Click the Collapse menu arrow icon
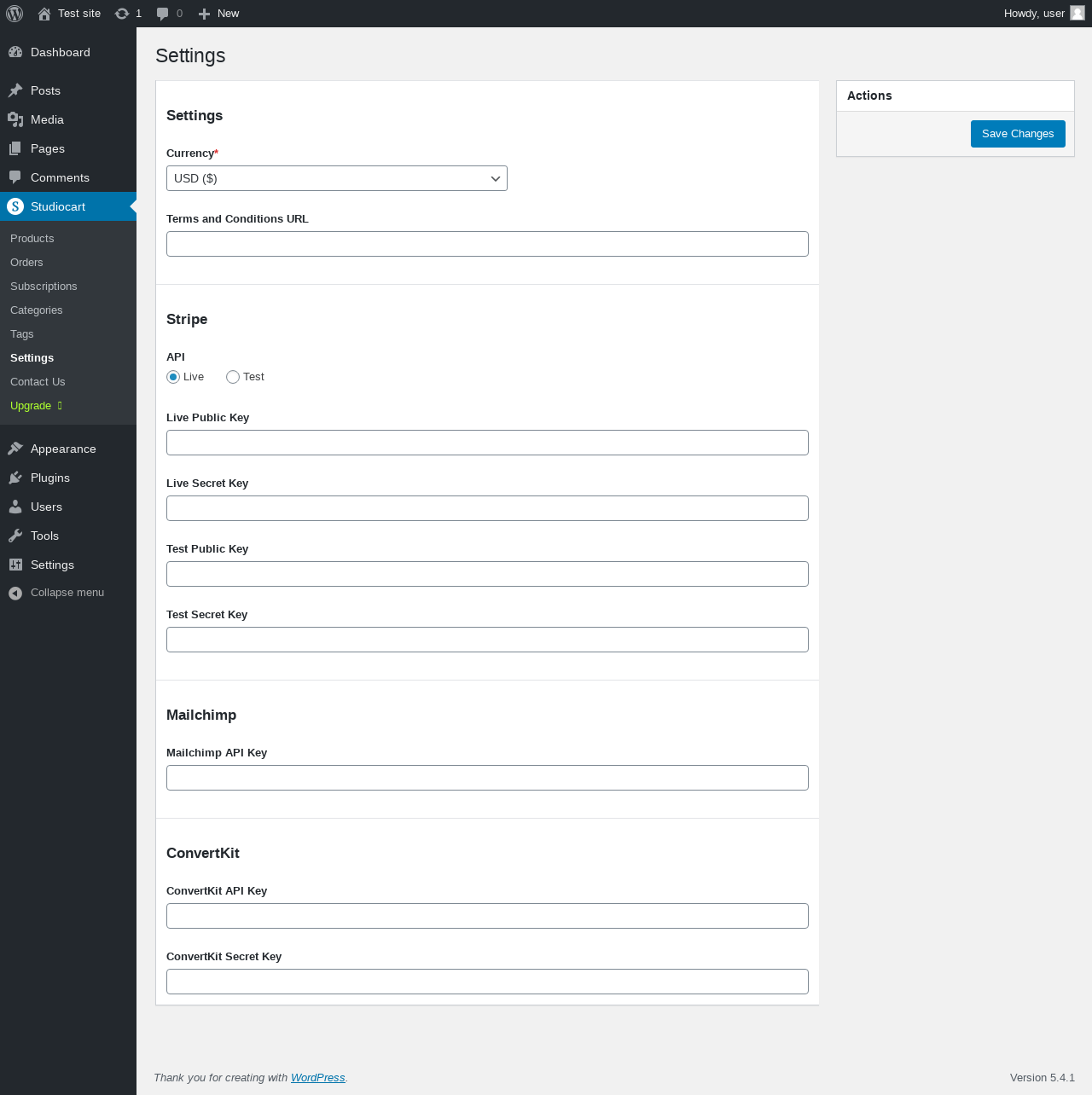 (x=15, y=593)
